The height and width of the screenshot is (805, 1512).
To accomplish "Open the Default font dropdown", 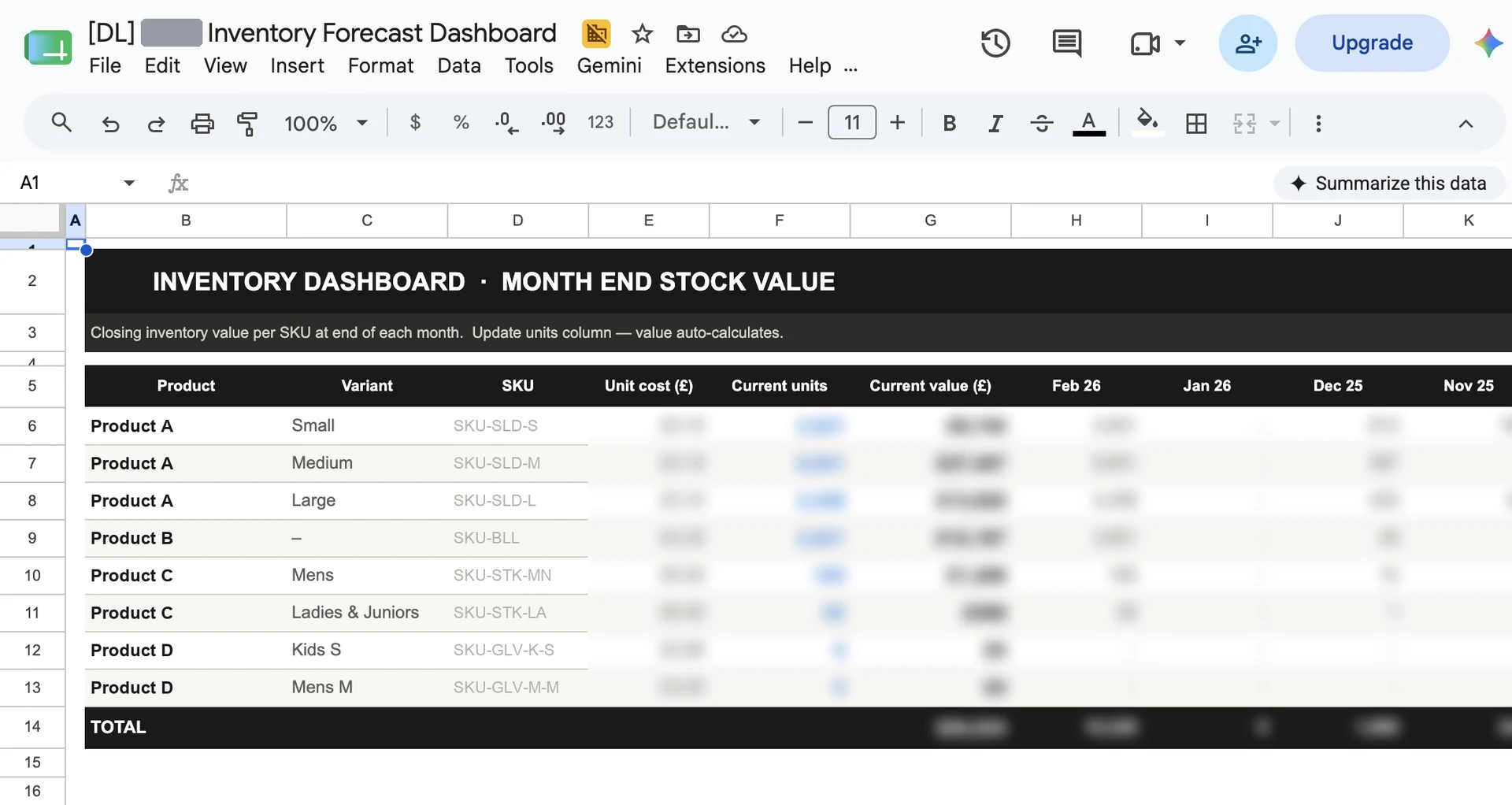I will point(706,122).
